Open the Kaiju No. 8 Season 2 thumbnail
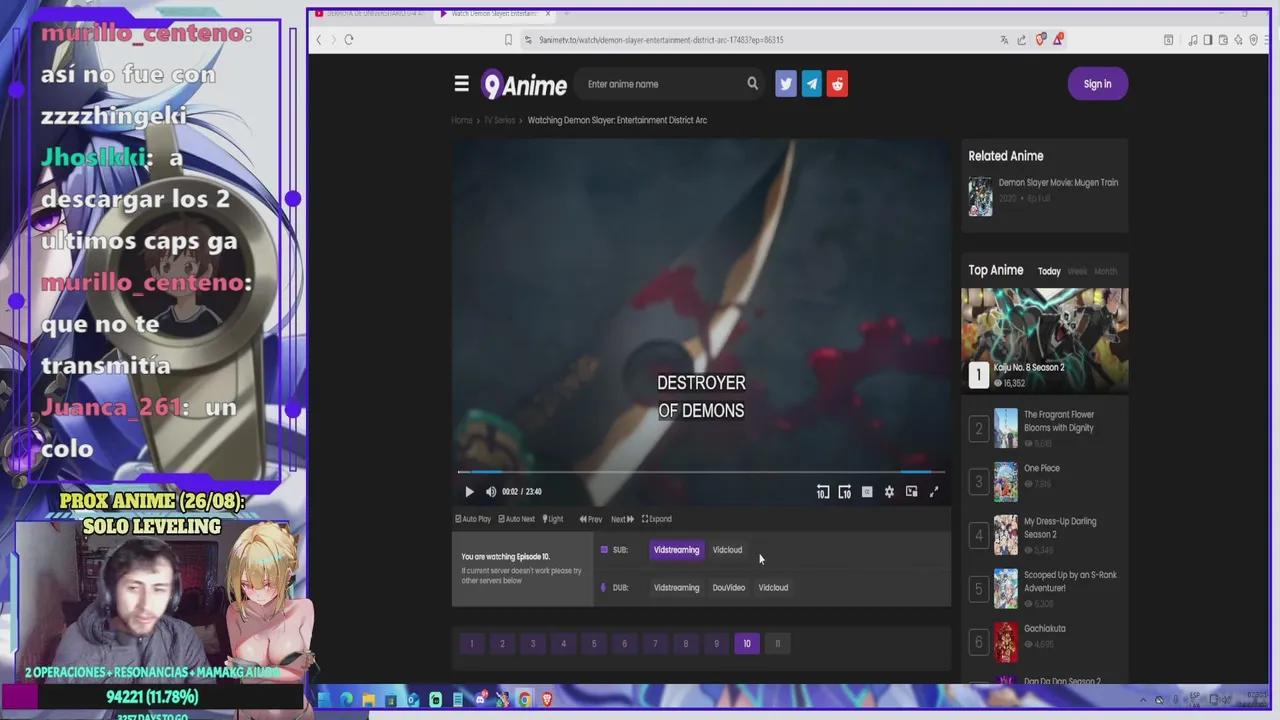Screen dimensions: 1280x720 pos(1045,340)
